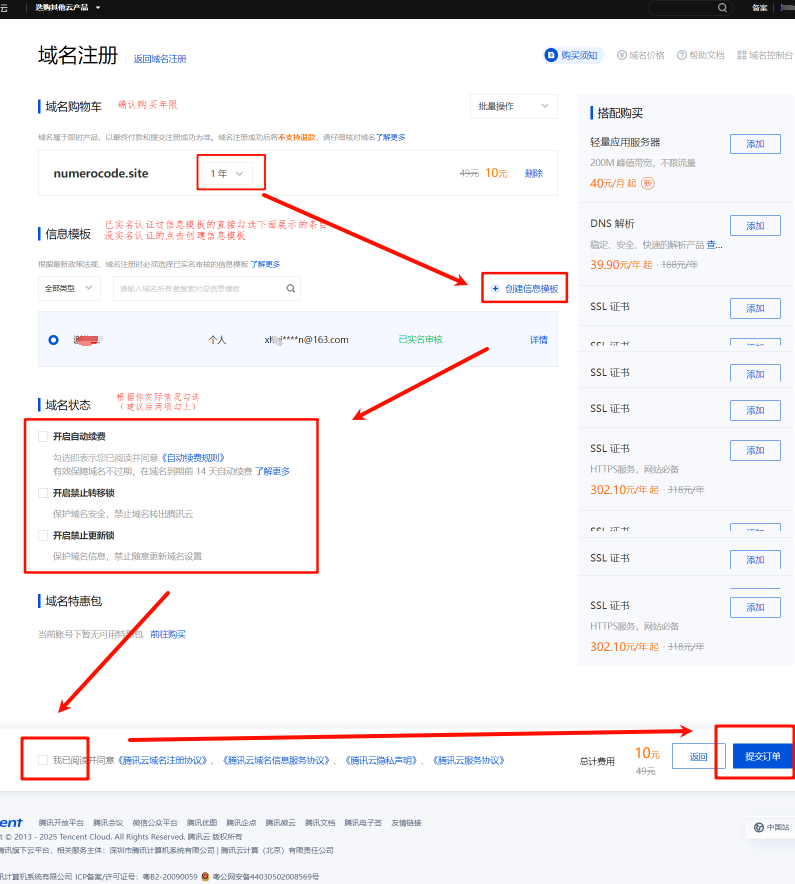Open the 全部类型 type filter dropdown
The image size is (795, 884).
tap(69, 289)
